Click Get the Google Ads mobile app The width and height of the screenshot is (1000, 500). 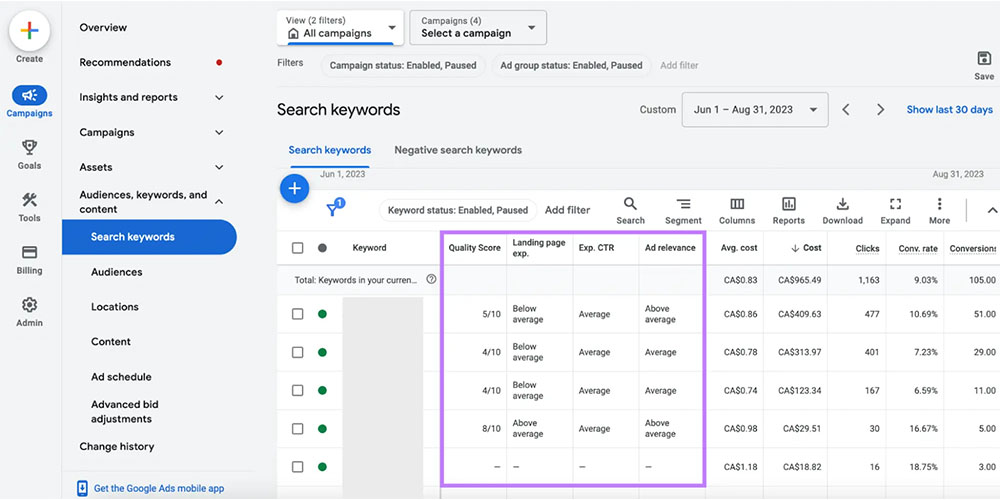click(x=159, y=489)
